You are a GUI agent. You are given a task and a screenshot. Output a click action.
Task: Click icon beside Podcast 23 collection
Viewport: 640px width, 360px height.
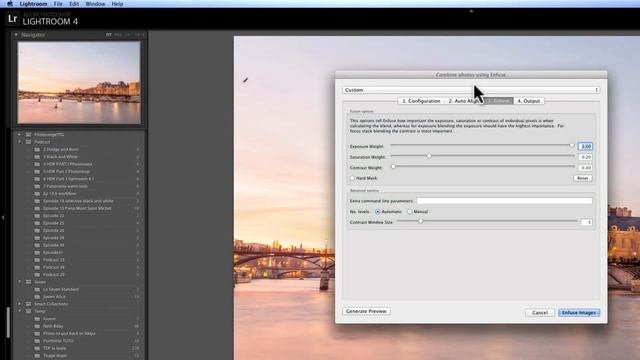click(x=37, y=260)
